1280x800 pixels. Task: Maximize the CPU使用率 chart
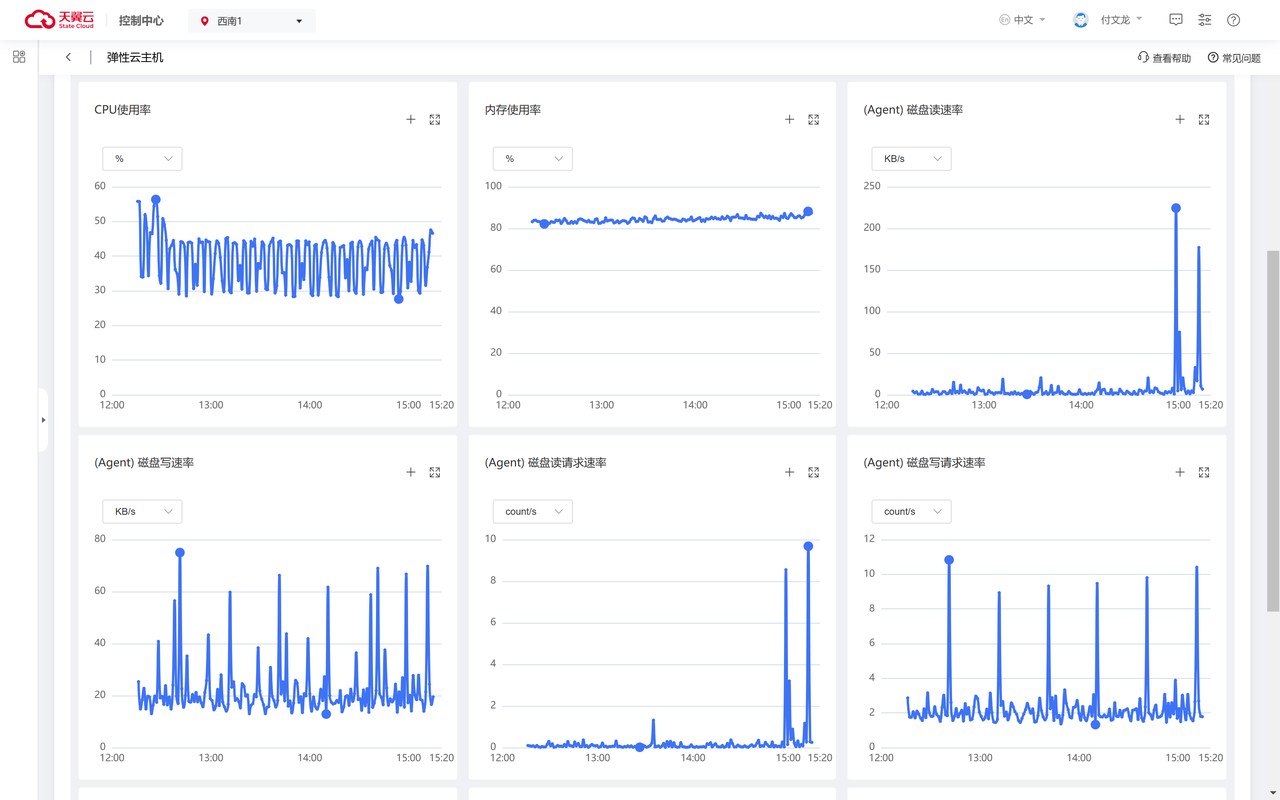click(x=435, y=119)
